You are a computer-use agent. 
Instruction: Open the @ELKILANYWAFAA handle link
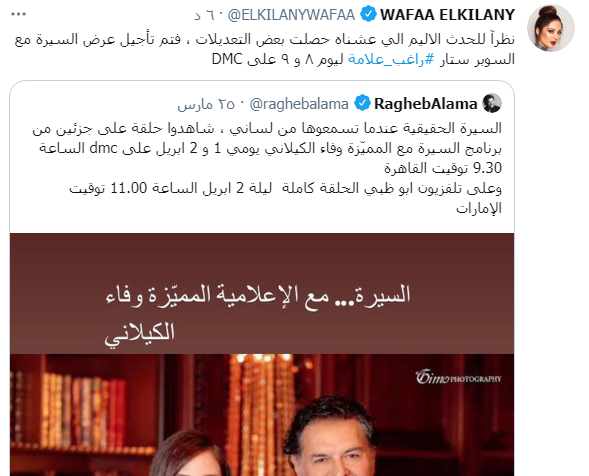291,15
